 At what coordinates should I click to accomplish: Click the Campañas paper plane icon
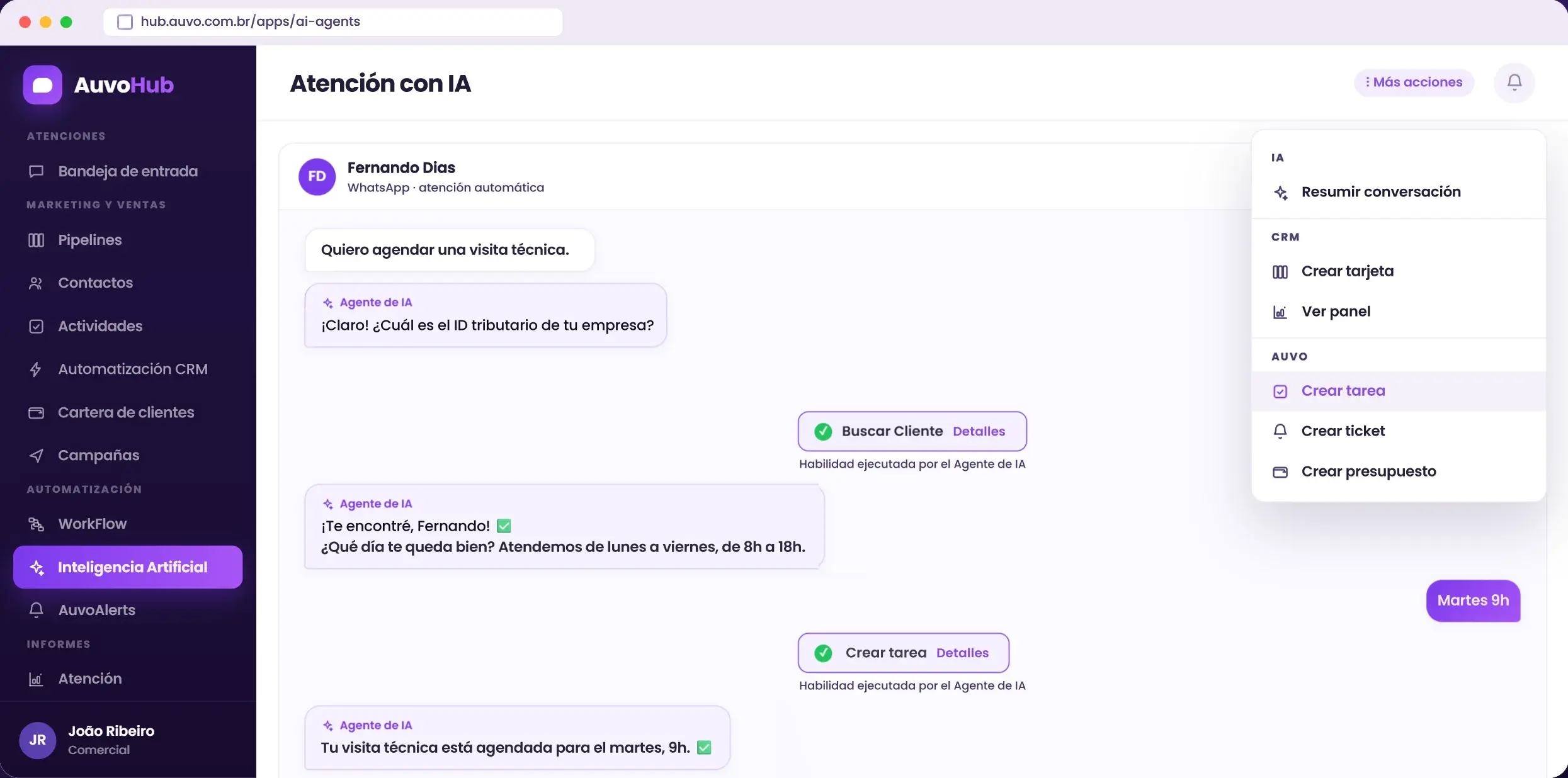click(x=36, y=456)
